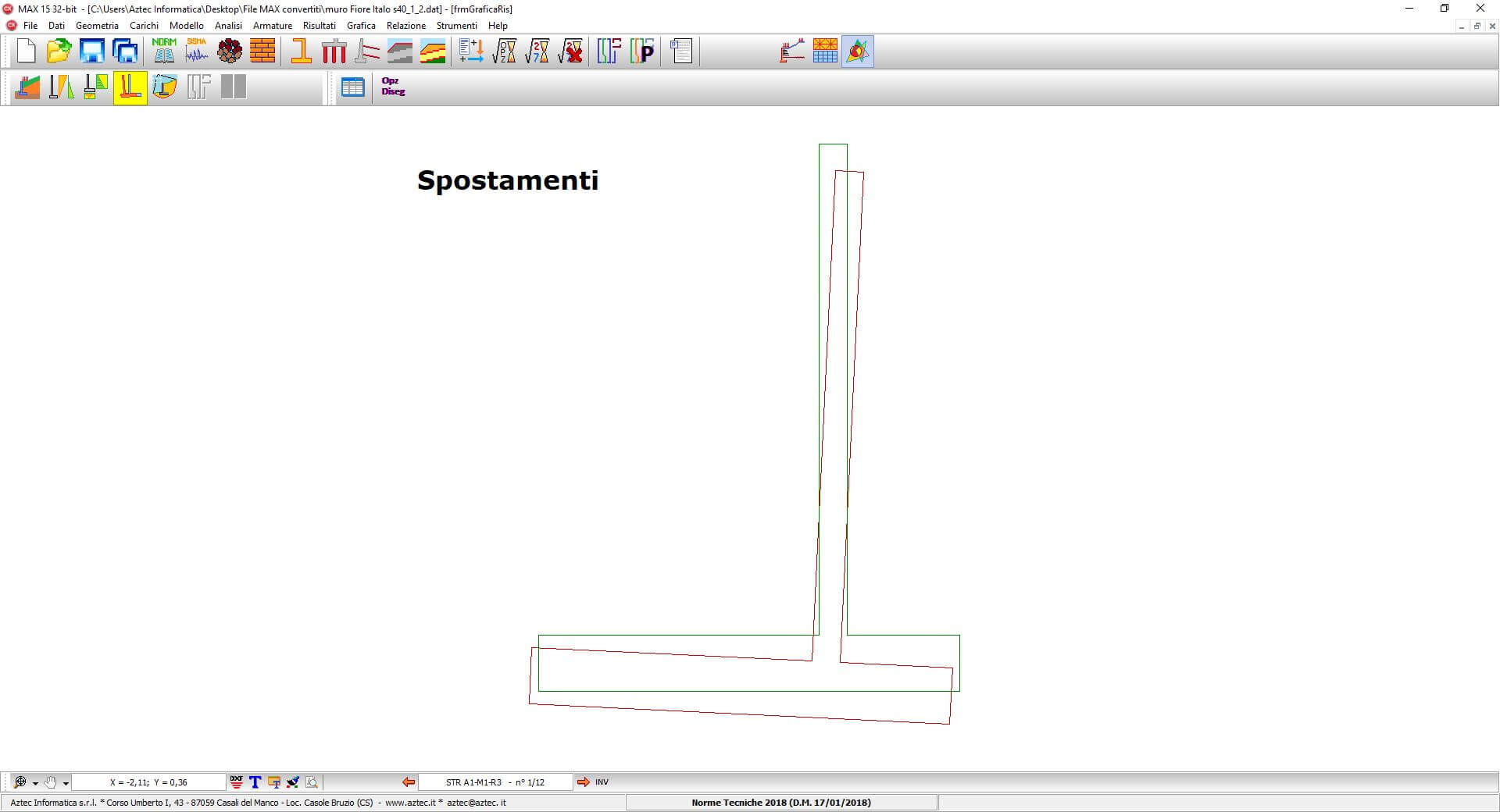Click the DXF export icon
Viewport: 1500px width, 812px height.
click(236, 782)
